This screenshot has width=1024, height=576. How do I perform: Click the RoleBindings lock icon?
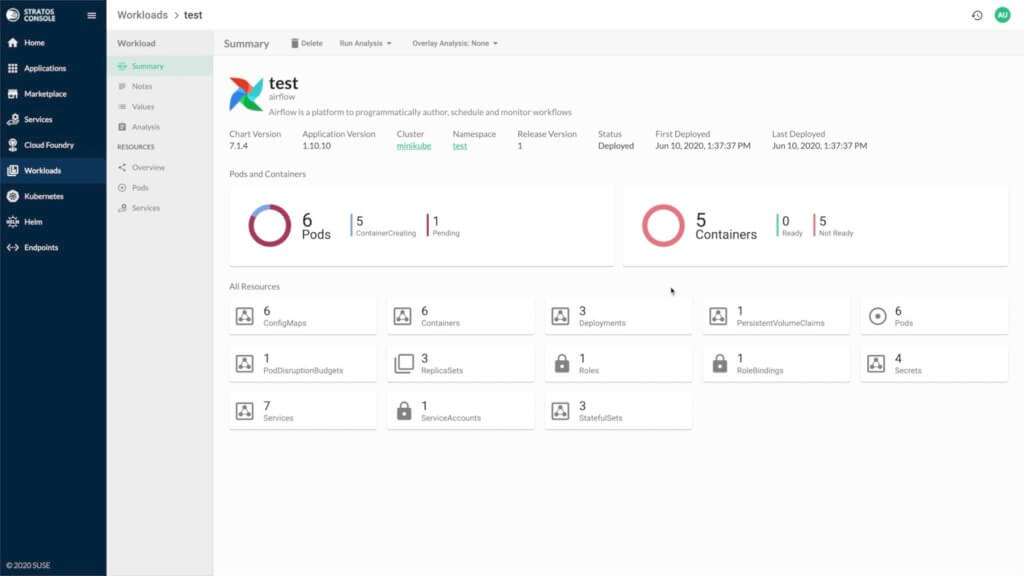pos(720,364)
